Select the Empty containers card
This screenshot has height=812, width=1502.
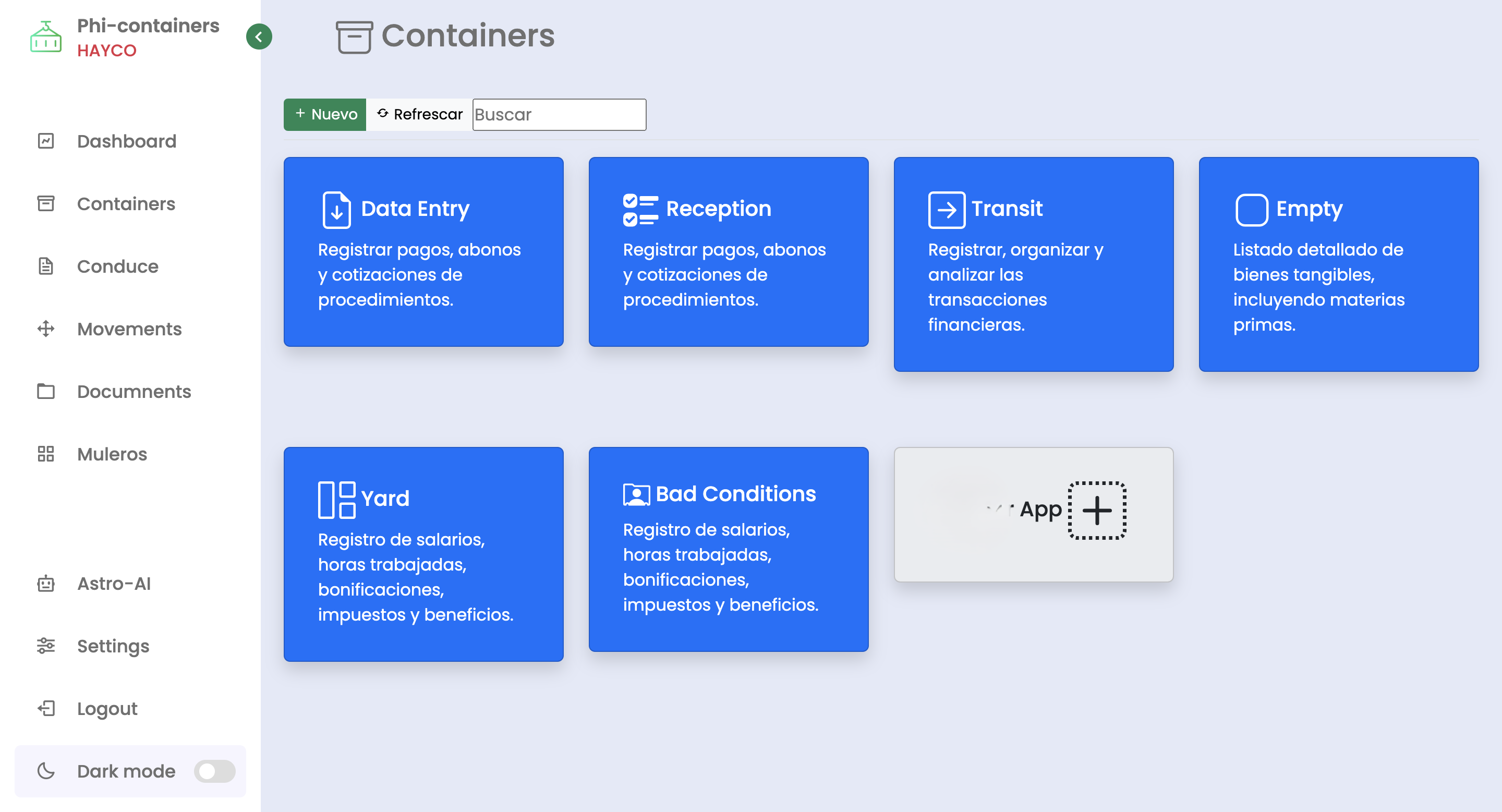coord(1338,264)
